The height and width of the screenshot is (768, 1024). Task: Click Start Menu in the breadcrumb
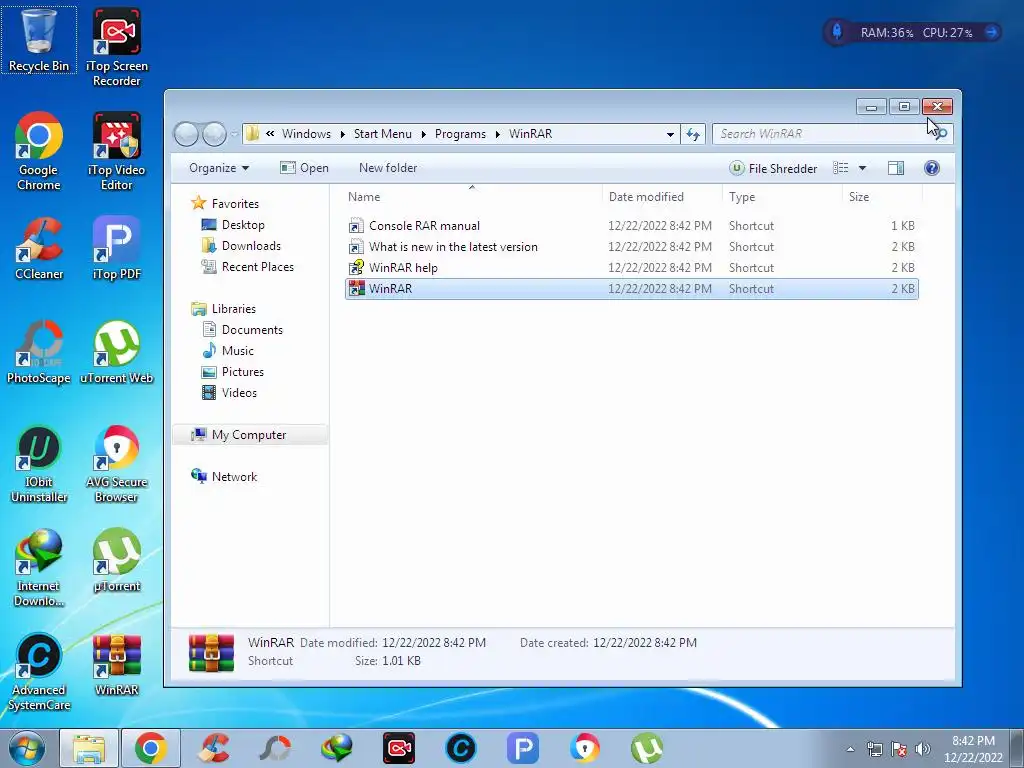383,134
